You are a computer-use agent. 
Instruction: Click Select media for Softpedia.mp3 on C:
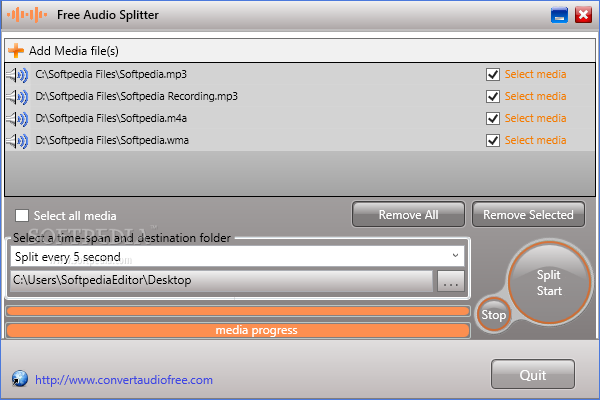(535, 74)
